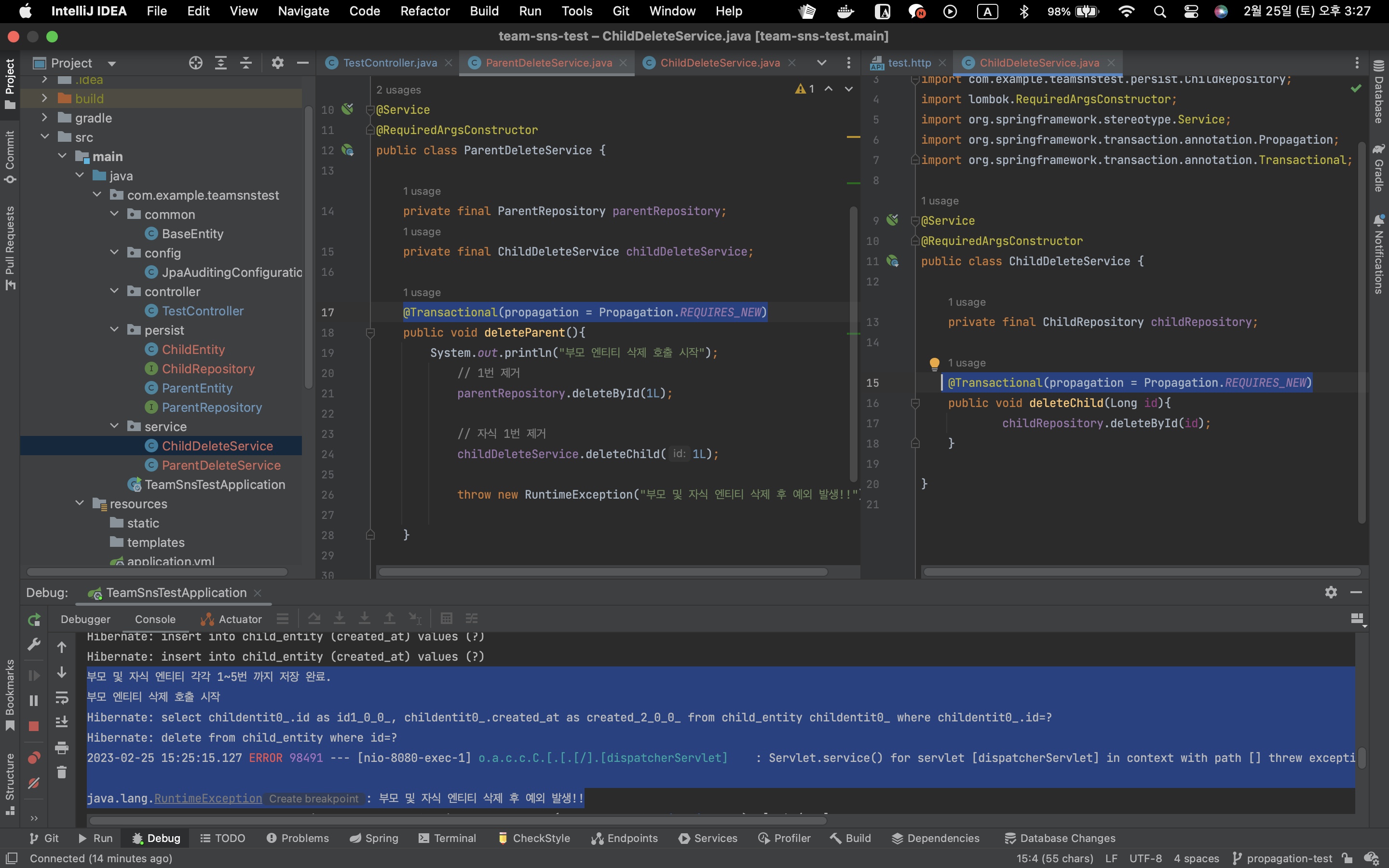Collapse the src folder

45,136
